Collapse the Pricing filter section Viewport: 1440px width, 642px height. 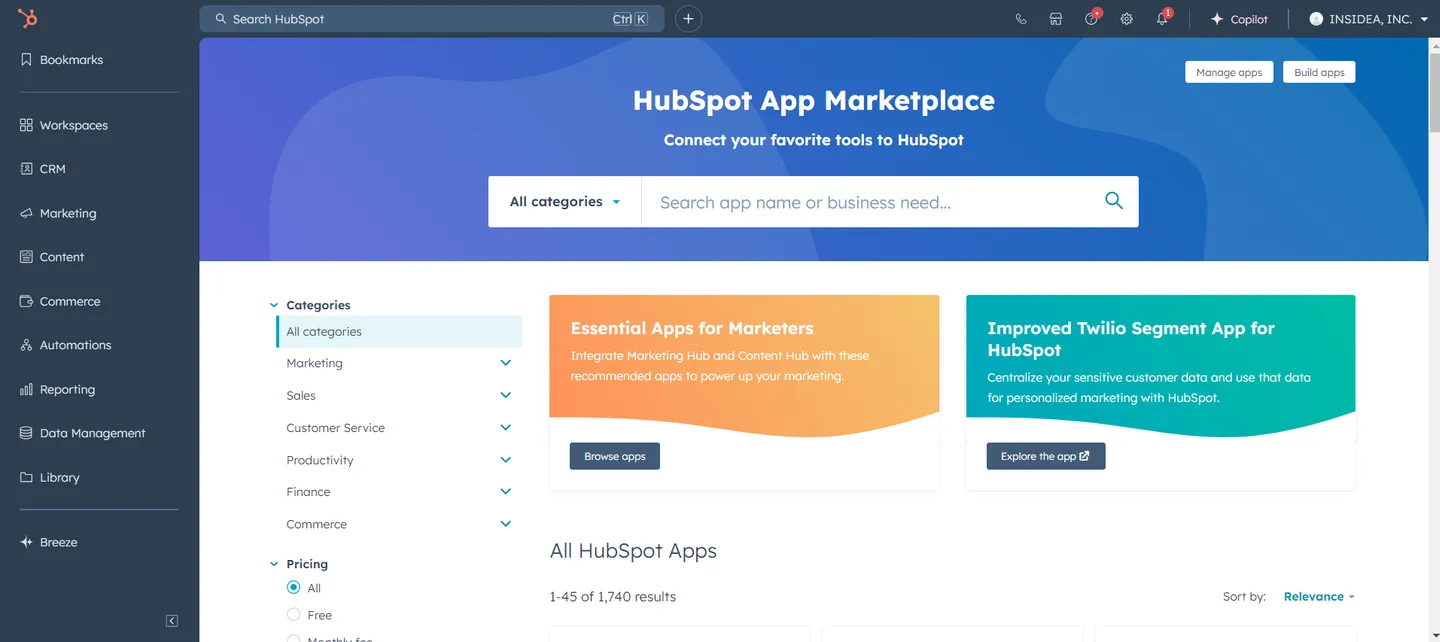(274, 564)
